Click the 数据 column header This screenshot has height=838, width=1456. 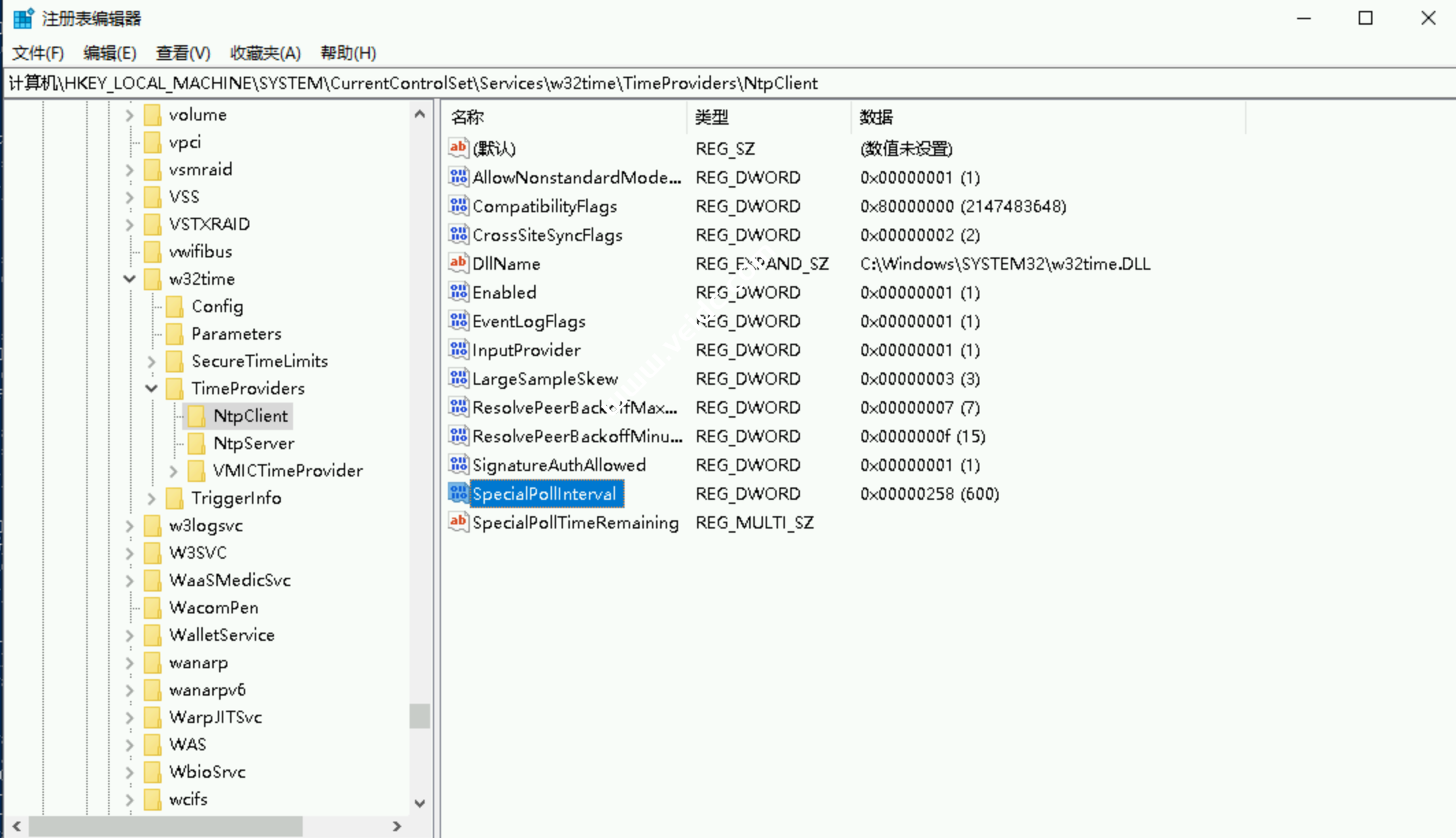click(876, 117)
